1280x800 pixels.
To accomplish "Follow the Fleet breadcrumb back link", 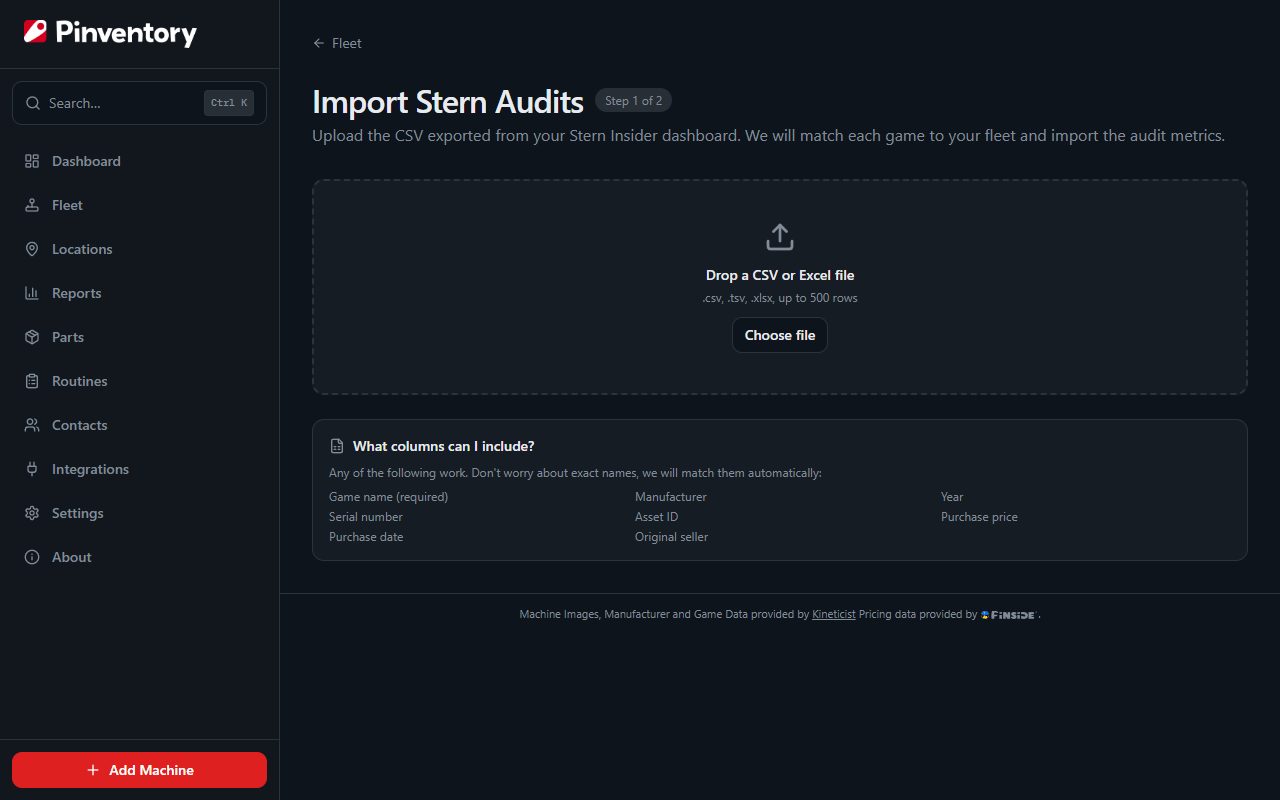I will point(337,43).
